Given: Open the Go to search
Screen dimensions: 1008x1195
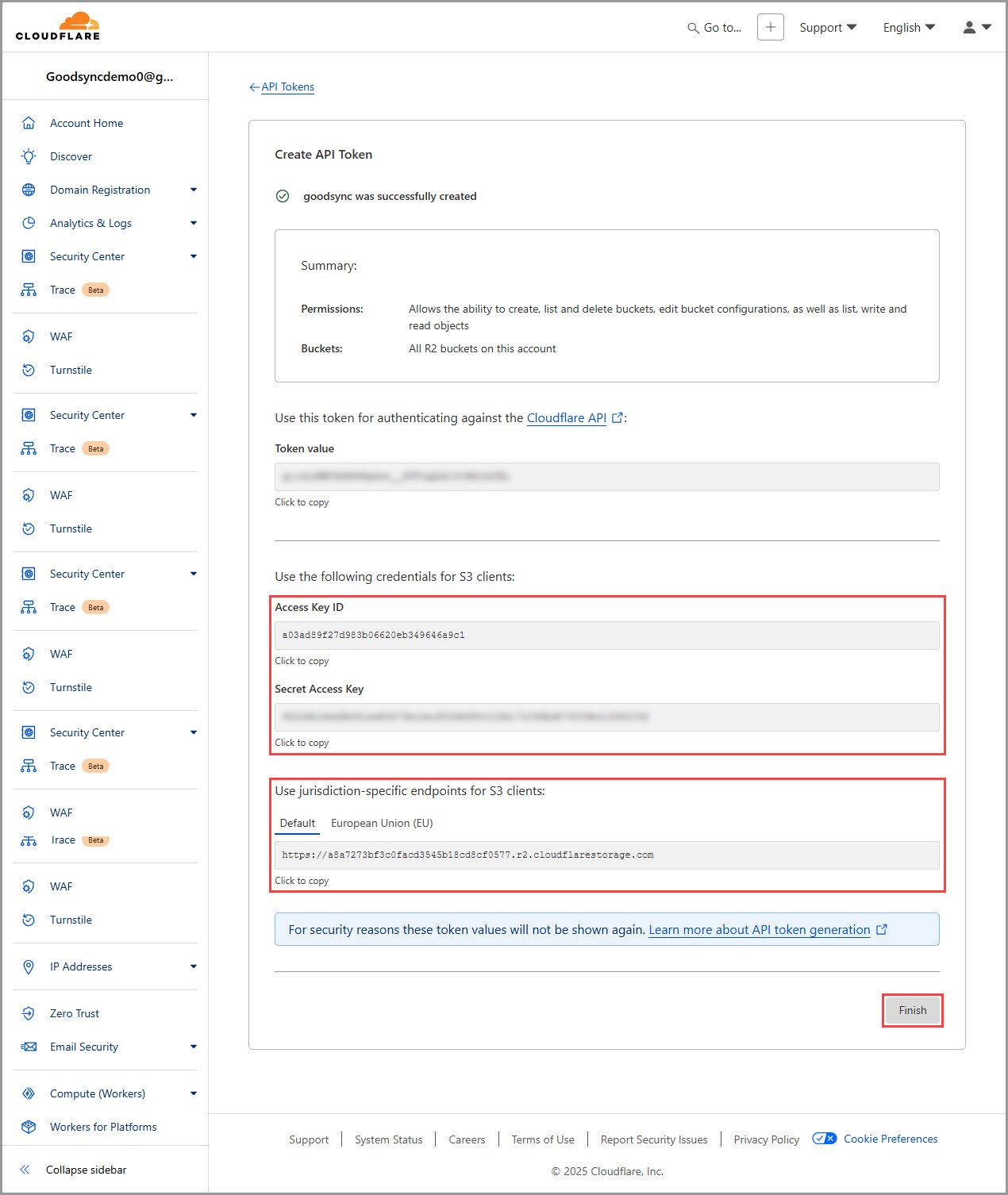Looking at the screenshot, I should click(x=714, y=28).
